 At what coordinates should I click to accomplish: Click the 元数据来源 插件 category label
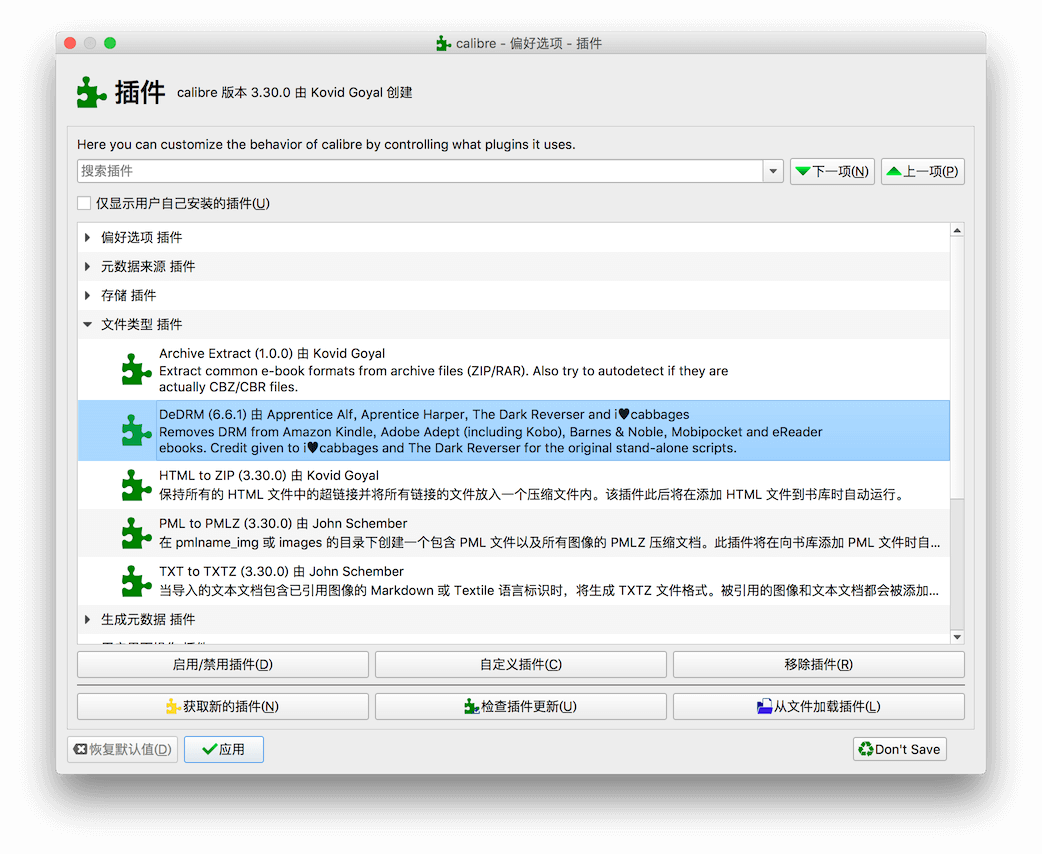point(148,267)
